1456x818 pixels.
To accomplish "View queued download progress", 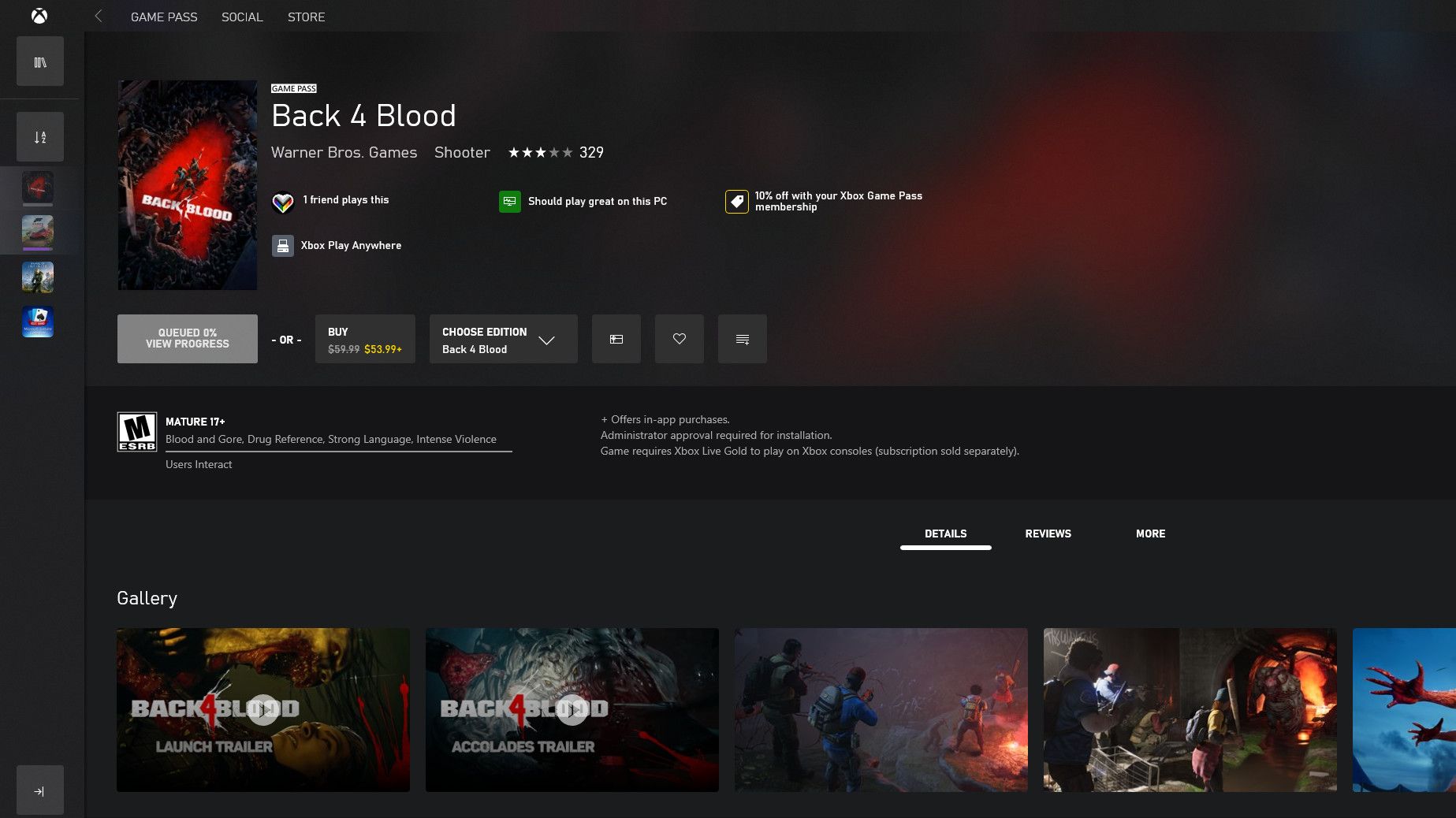I will (187, 338).
